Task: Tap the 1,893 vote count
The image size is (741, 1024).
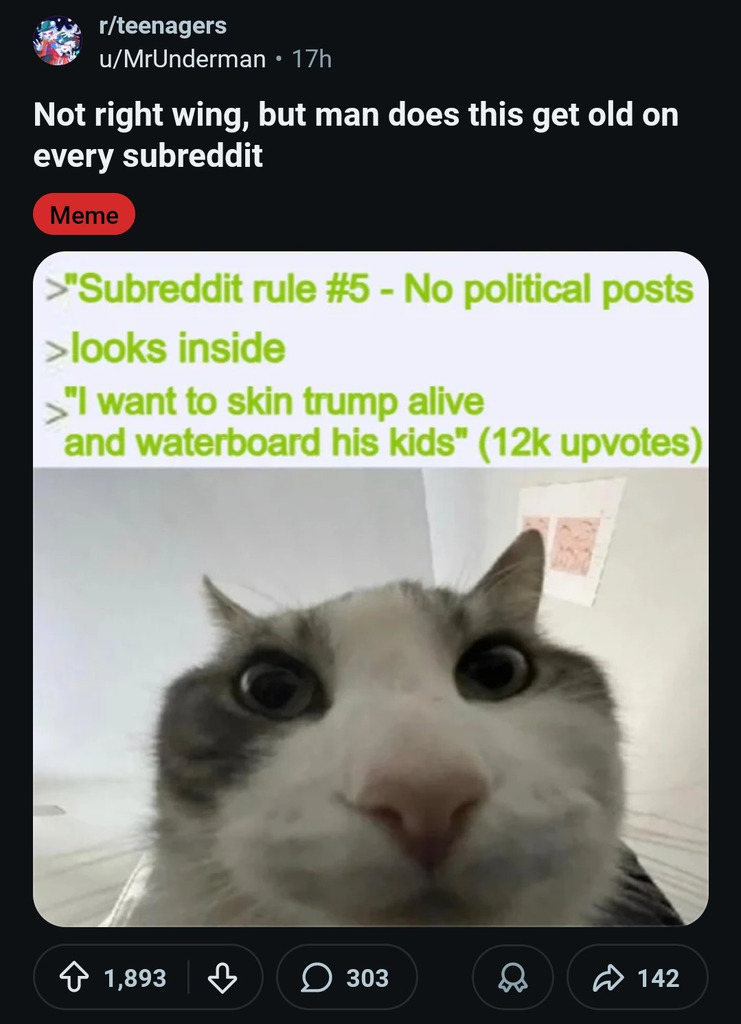Action: click(135, 978)
